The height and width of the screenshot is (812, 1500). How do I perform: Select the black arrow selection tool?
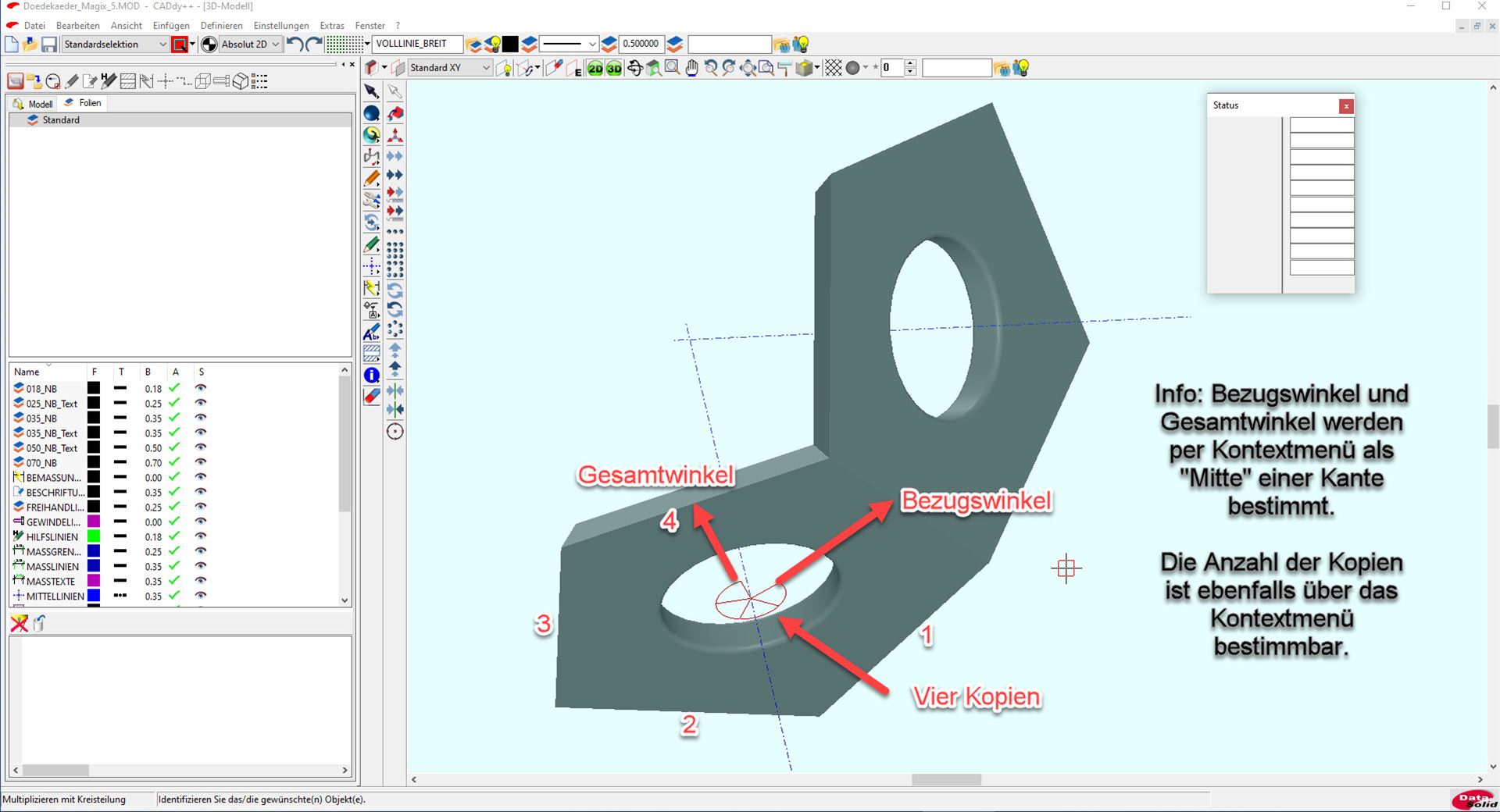372,91
